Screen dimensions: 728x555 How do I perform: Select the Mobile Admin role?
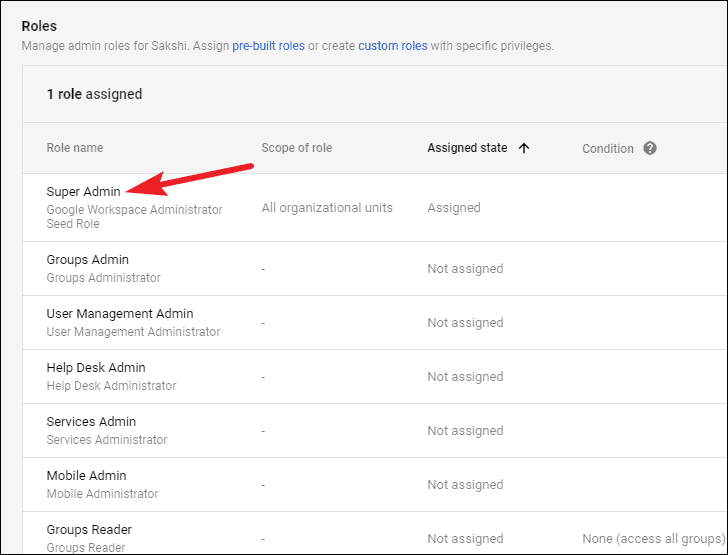coord(87,476)
